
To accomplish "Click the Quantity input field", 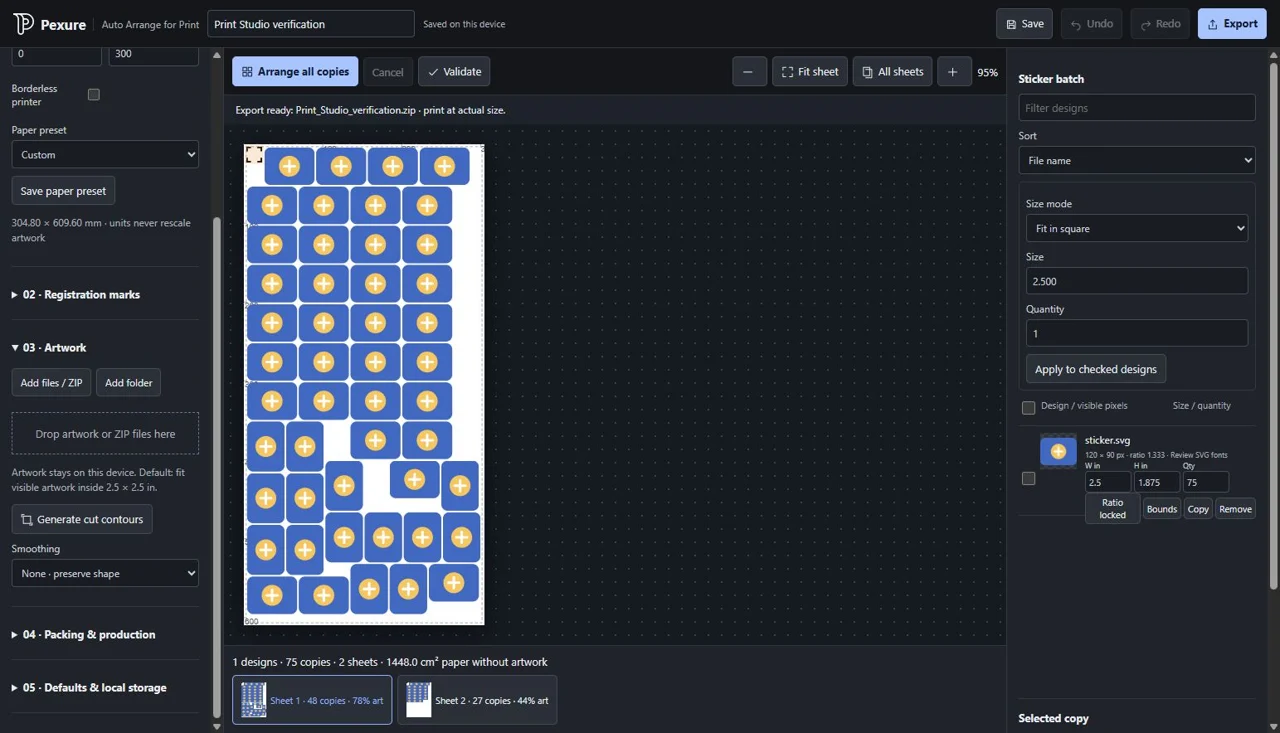I will coord(1137,333).
